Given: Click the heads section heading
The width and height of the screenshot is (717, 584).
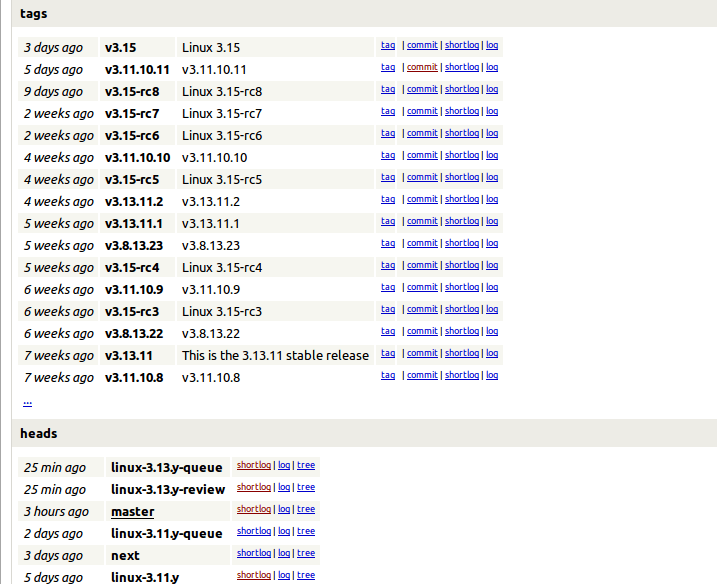Looking at the screenshot, I should click(x=39, y=434).
